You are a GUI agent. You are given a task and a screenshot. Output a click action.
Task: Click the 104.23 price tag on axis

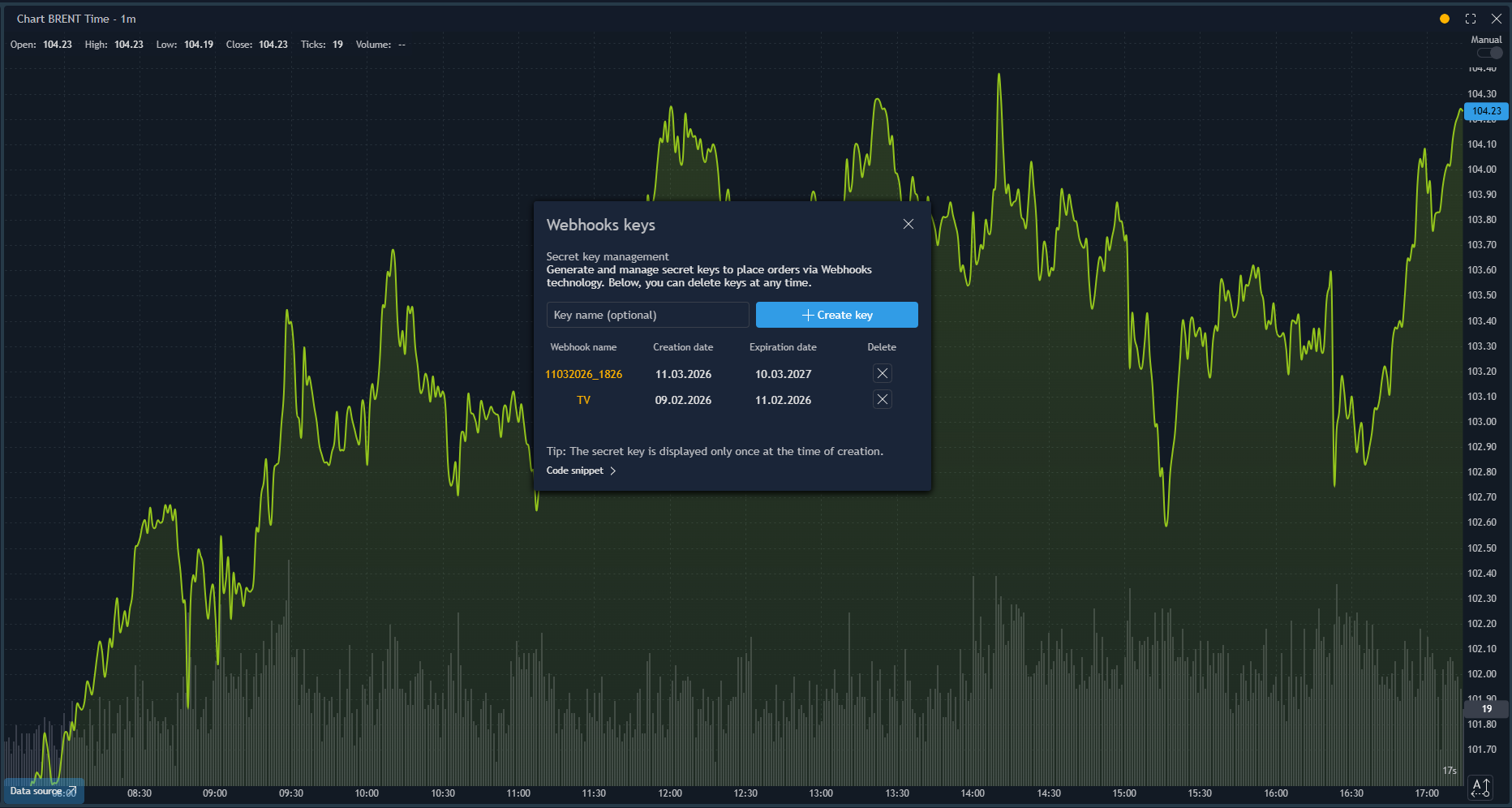(1488, 111)
